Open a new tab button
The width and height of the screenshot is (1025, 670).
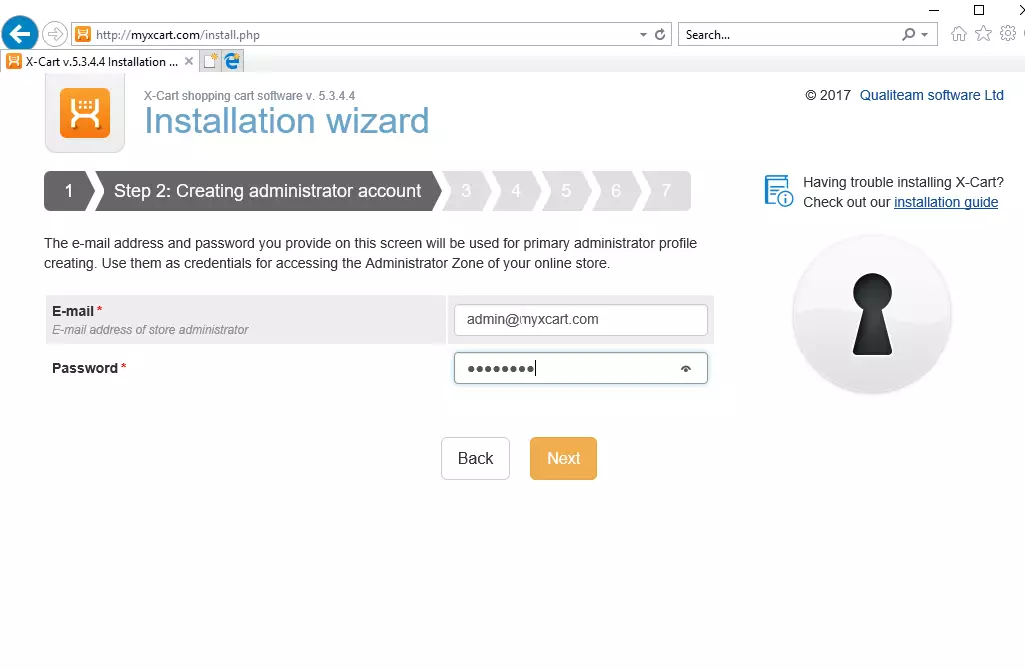coord(210,61)
